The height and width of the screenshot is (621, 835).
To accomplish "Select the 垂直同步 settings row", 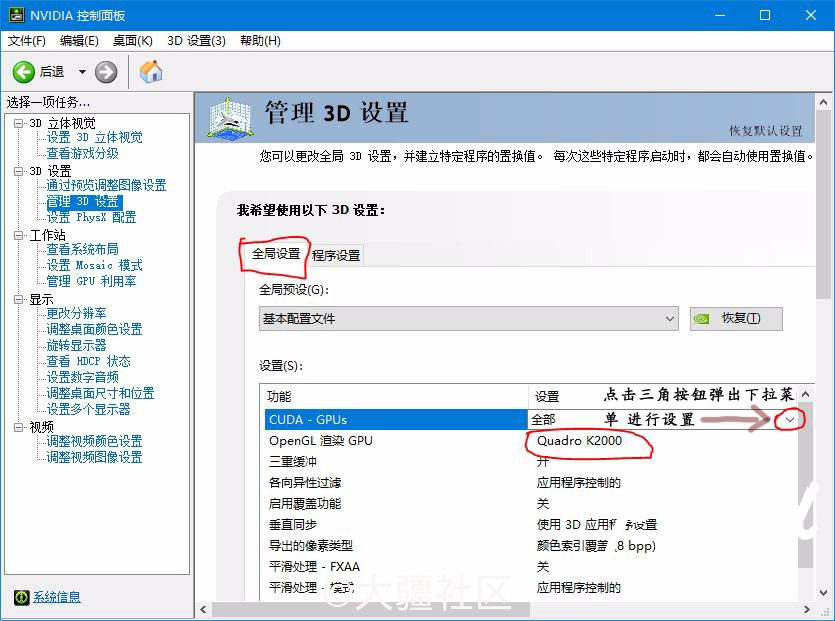I will [531, 525].
